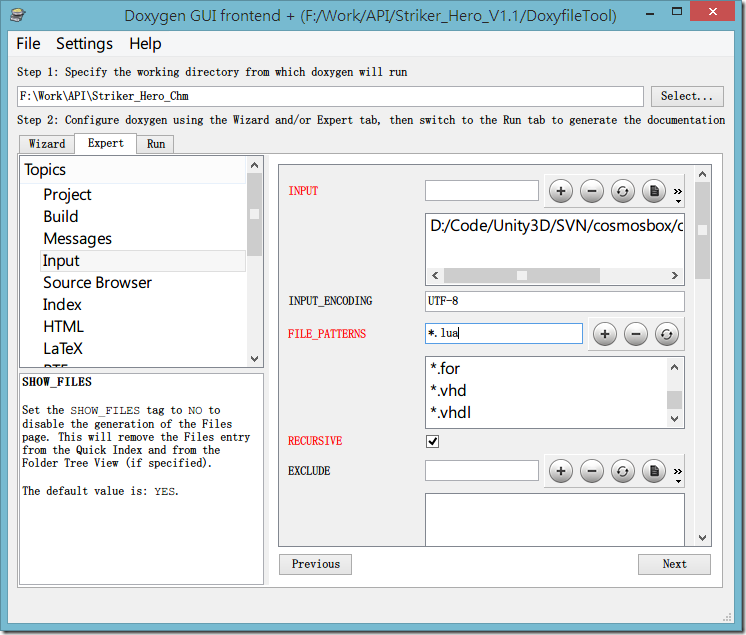
Task: Click the Topics list scrollbar thumb
Action: point(255,215)
